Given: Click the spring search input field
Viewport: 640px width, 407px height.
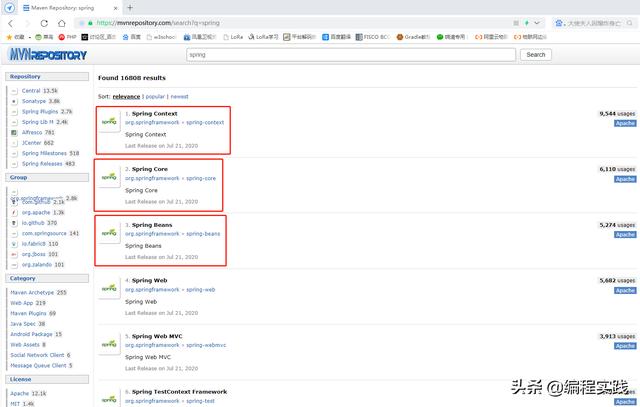Looking at the screenshot, I should pyautogui.click(x=351, y=55).
